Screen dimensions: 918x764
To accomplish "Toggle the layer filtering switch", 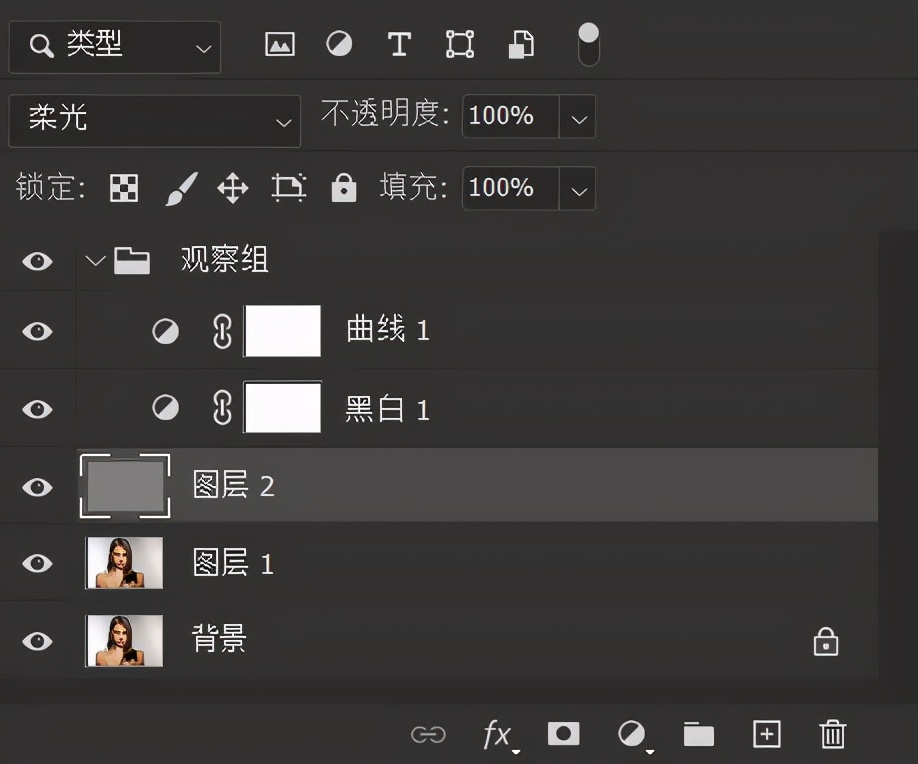I will (588, 44).
